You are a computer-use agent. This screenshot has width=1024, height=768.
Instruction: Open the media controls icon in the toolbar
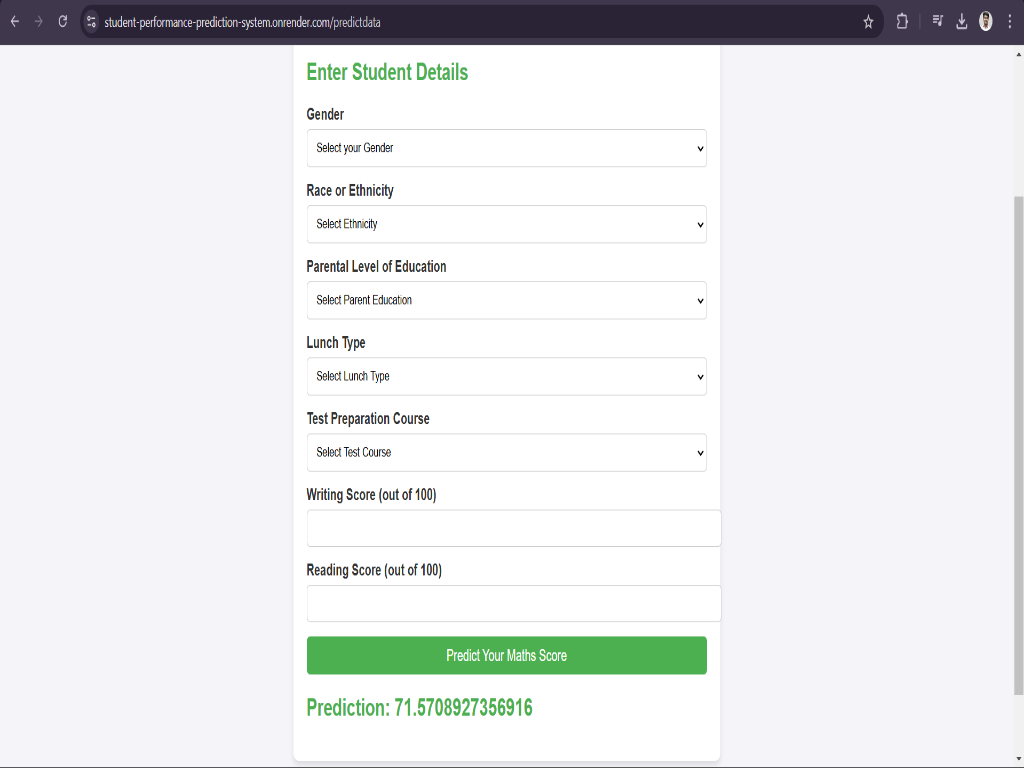pyautogui.click(x=938, y=22)
